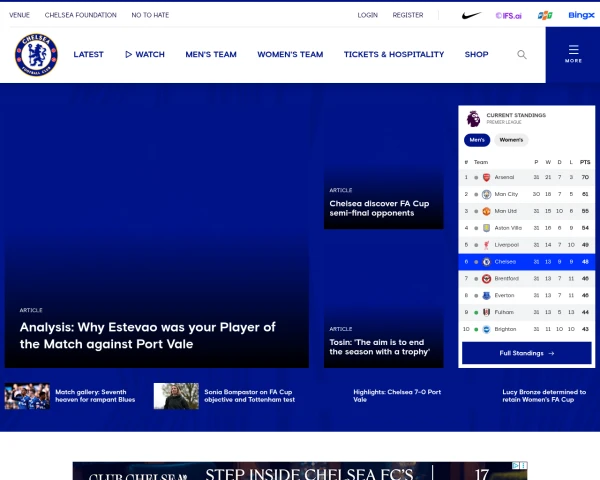Click Arsenal team name in standings
Viewport: 600px width, 480px height.
pos(504,177)
